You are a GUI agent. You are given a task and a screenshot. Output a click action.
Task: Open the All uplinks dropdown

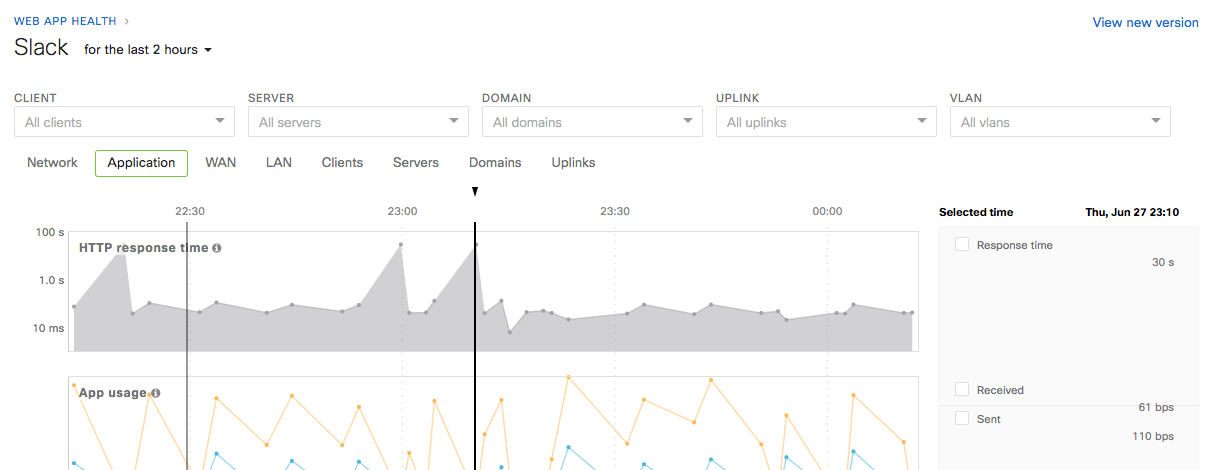pos(826,122)
